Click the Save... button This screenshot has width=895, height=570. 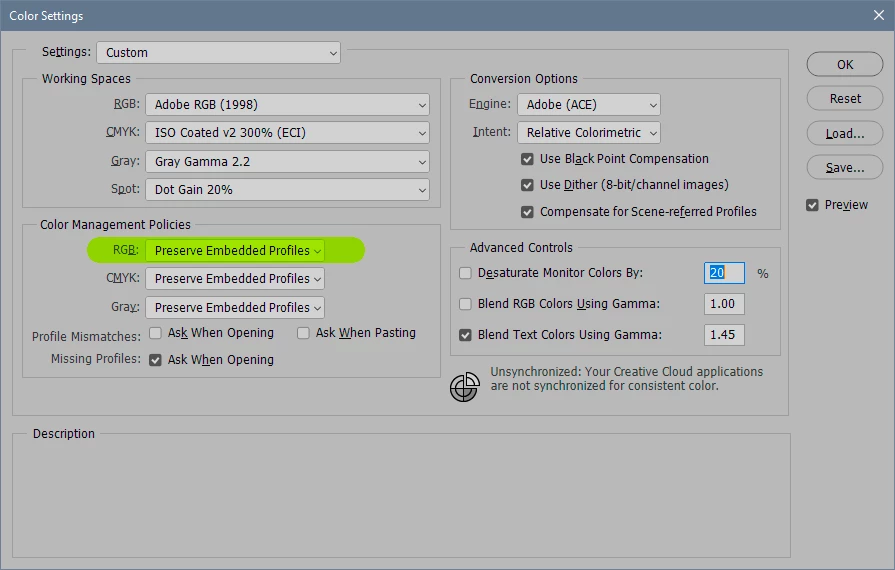[x=845, y=168]
